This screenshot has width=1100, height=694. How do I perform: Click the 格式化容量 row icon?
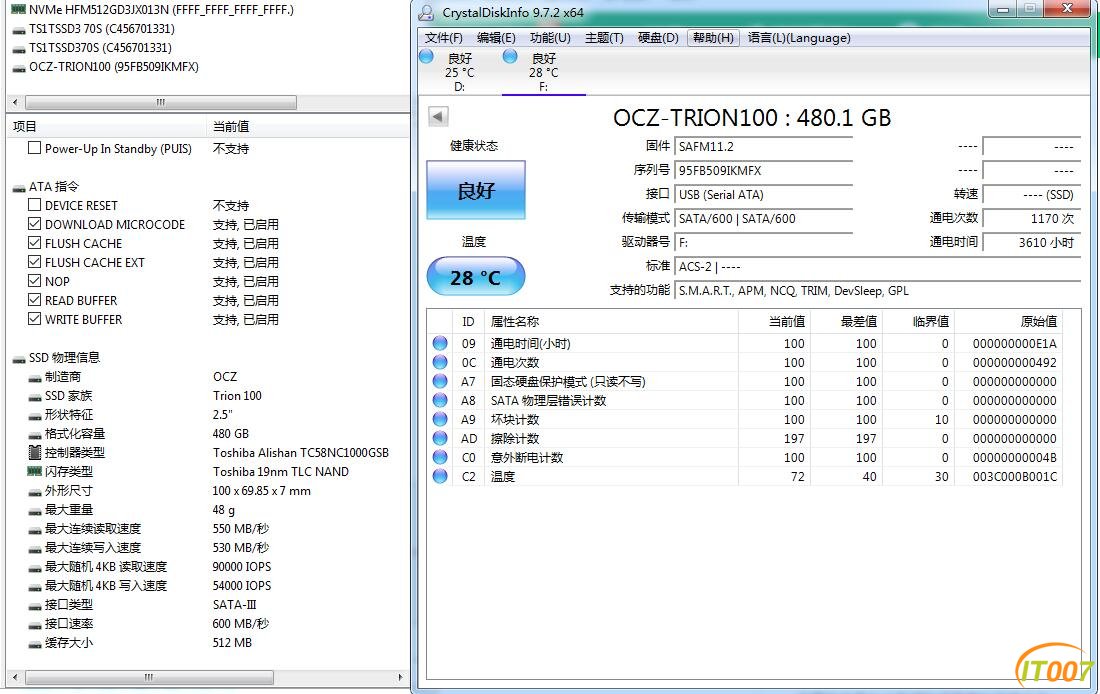pyautogui.click(x=34, y=434)
